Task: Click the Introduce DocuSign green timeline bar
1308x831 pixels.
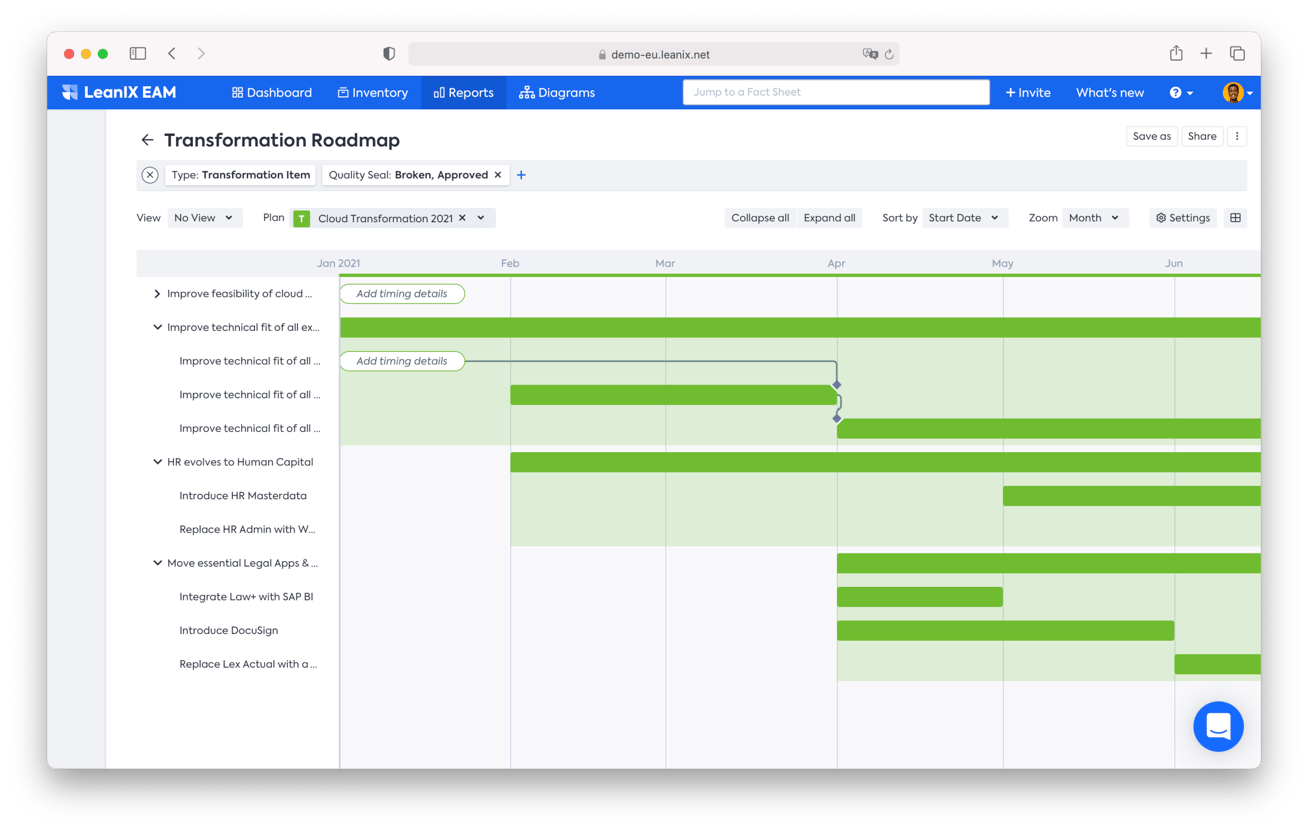Action: coord(1005,631)
